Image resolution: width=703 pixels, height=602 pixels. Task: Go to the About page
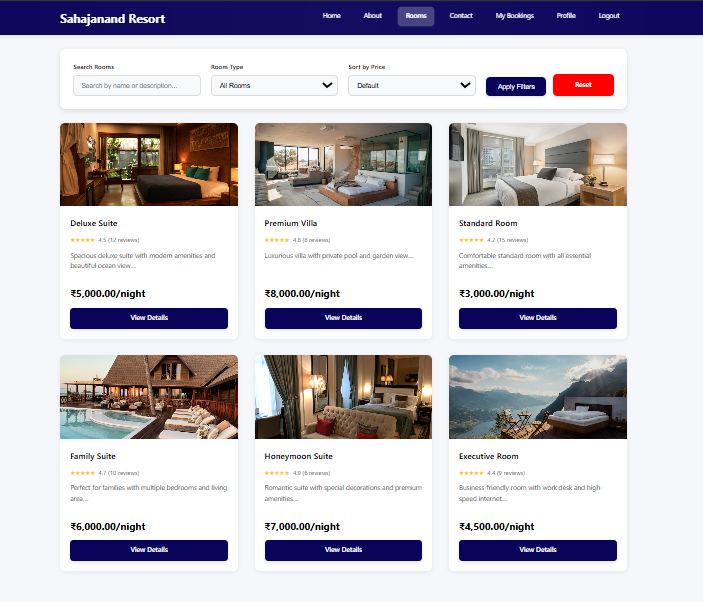pos(372,16)
